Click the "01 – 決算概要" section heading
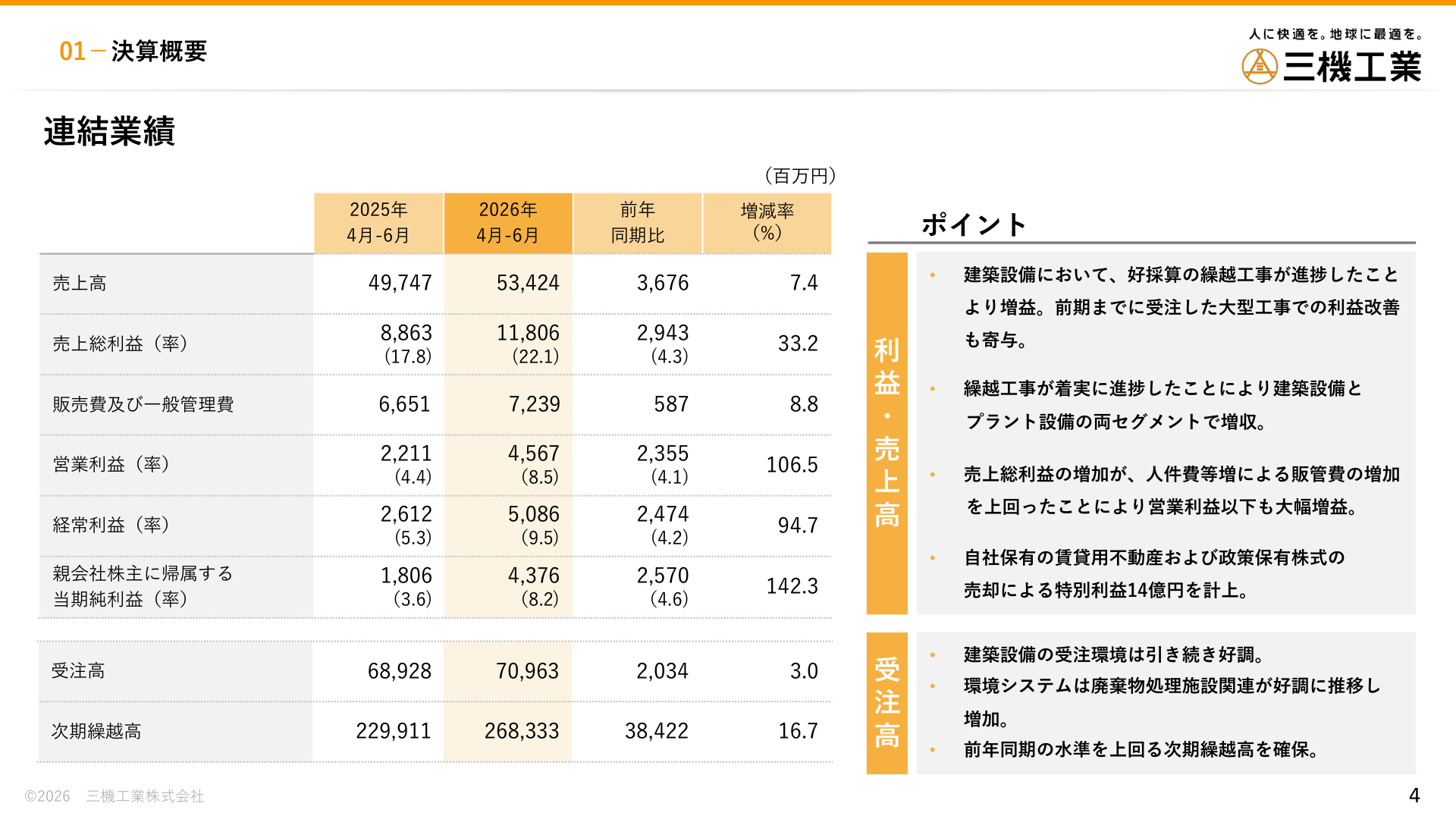 coord(133,51)
